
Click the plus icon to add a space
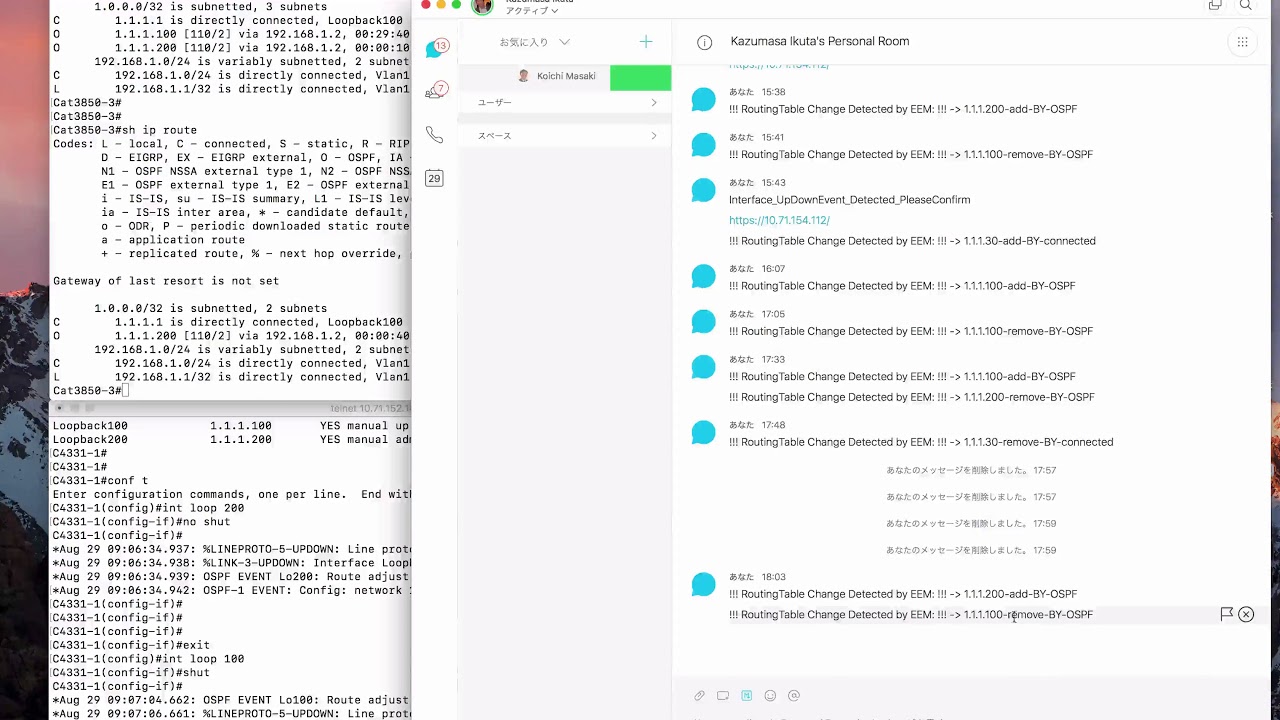coord(646,41)
